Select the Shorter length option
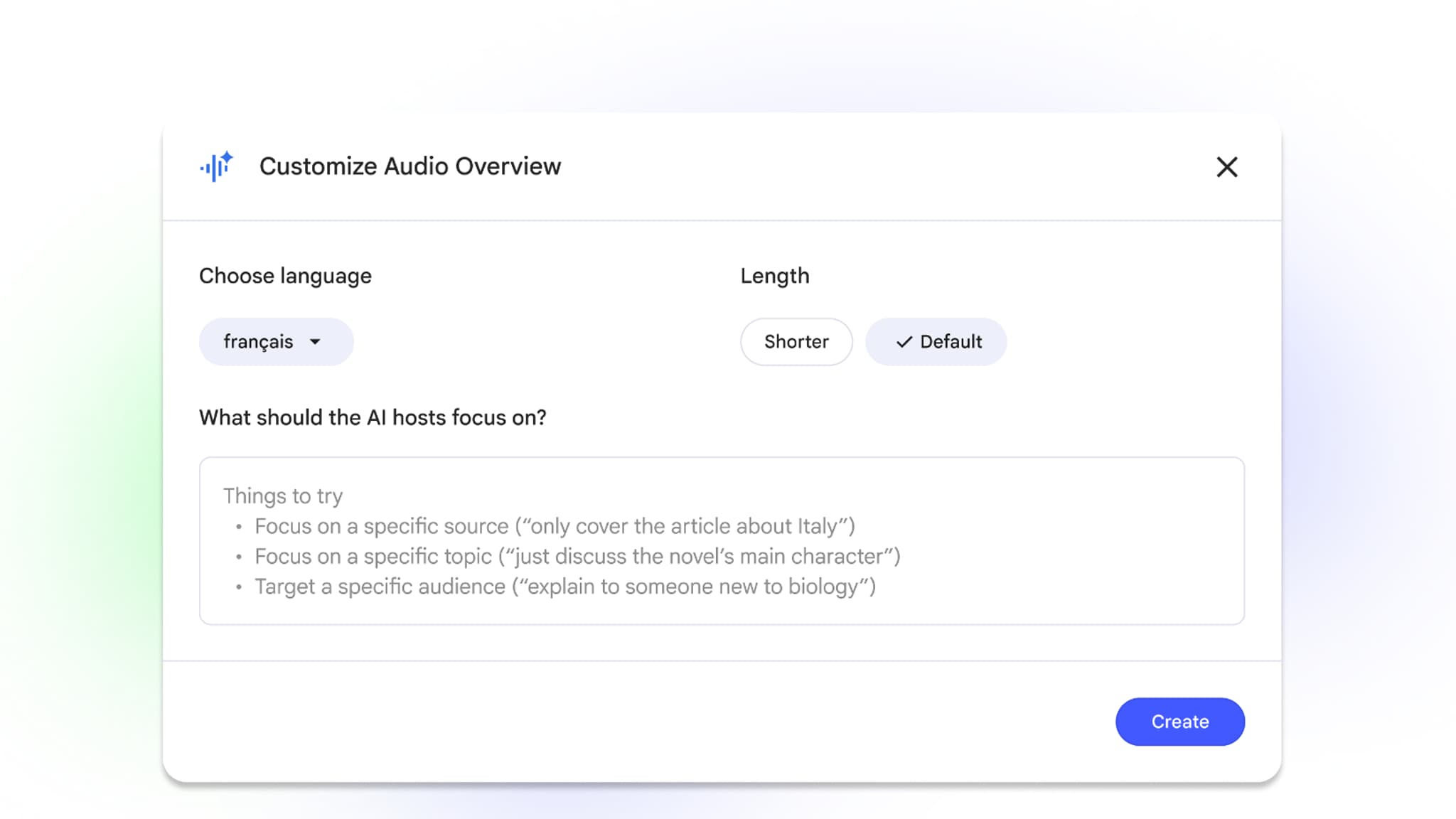Image resolution: width=1456 pixels, height=819 pixels. click(x=796, y=342)
